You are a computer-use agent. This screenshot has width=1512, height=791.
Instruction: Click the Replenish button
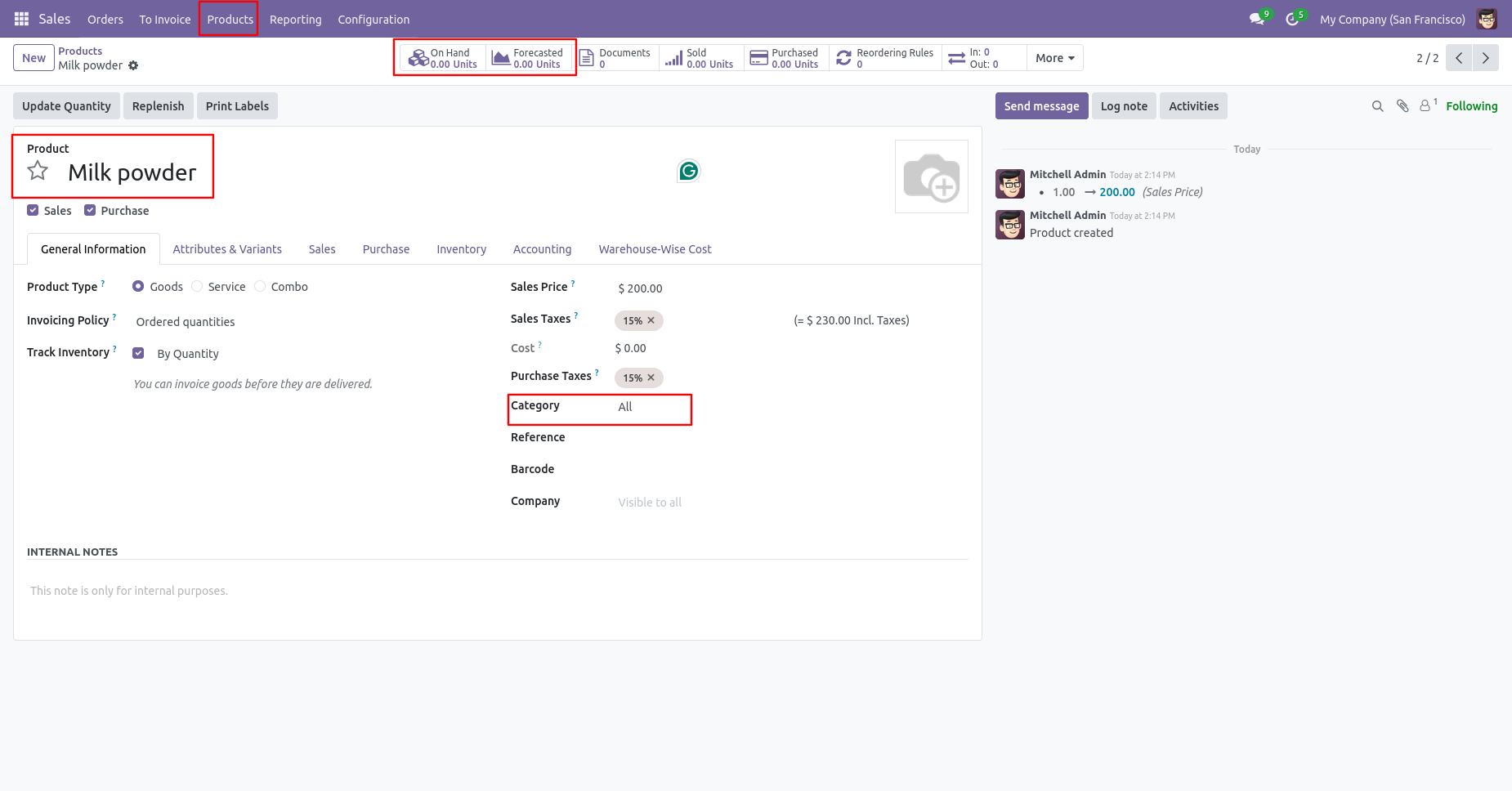click(159, 106)
